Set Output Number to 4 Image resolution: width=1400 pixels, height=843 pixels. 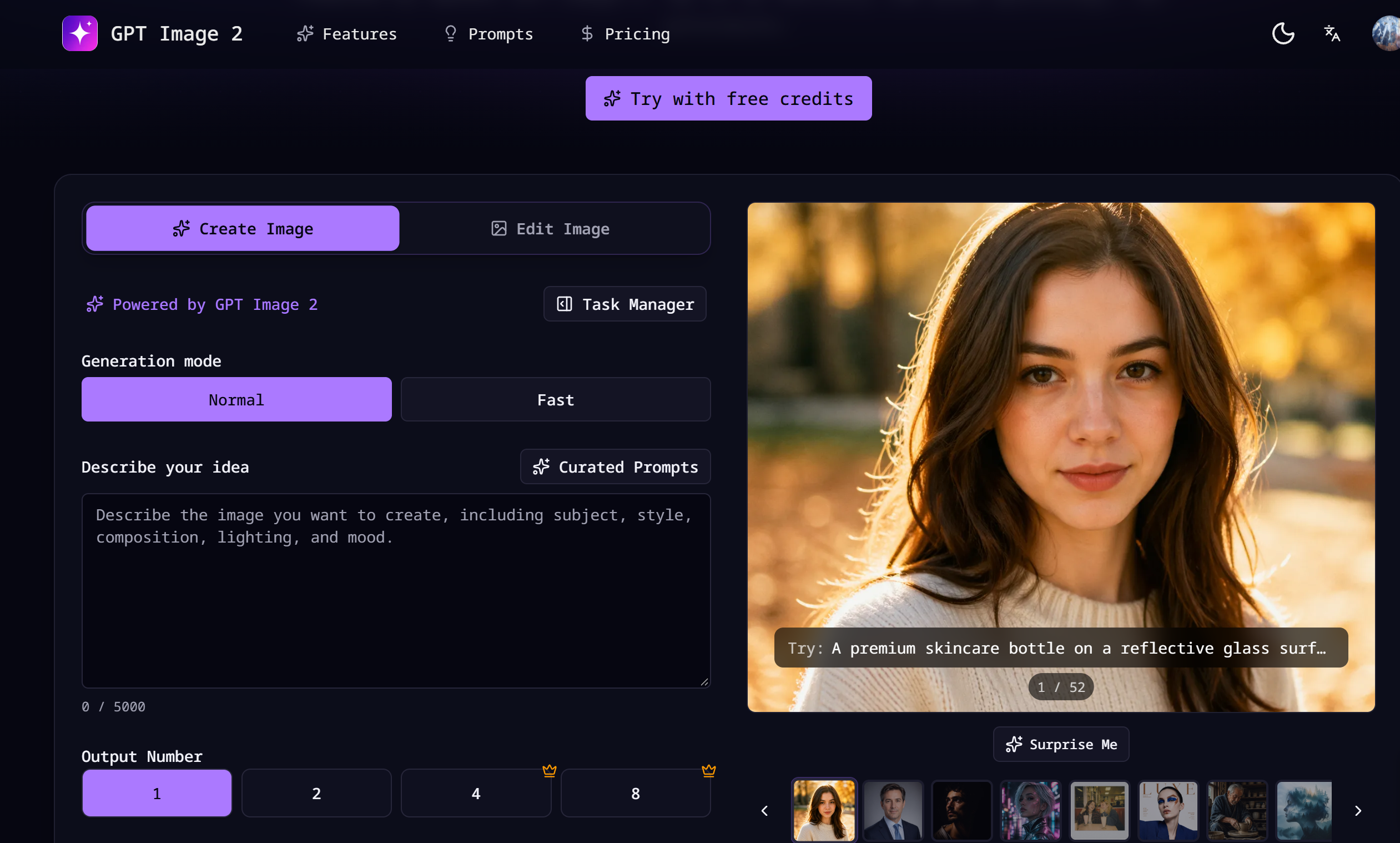click(x=476, y=793)
